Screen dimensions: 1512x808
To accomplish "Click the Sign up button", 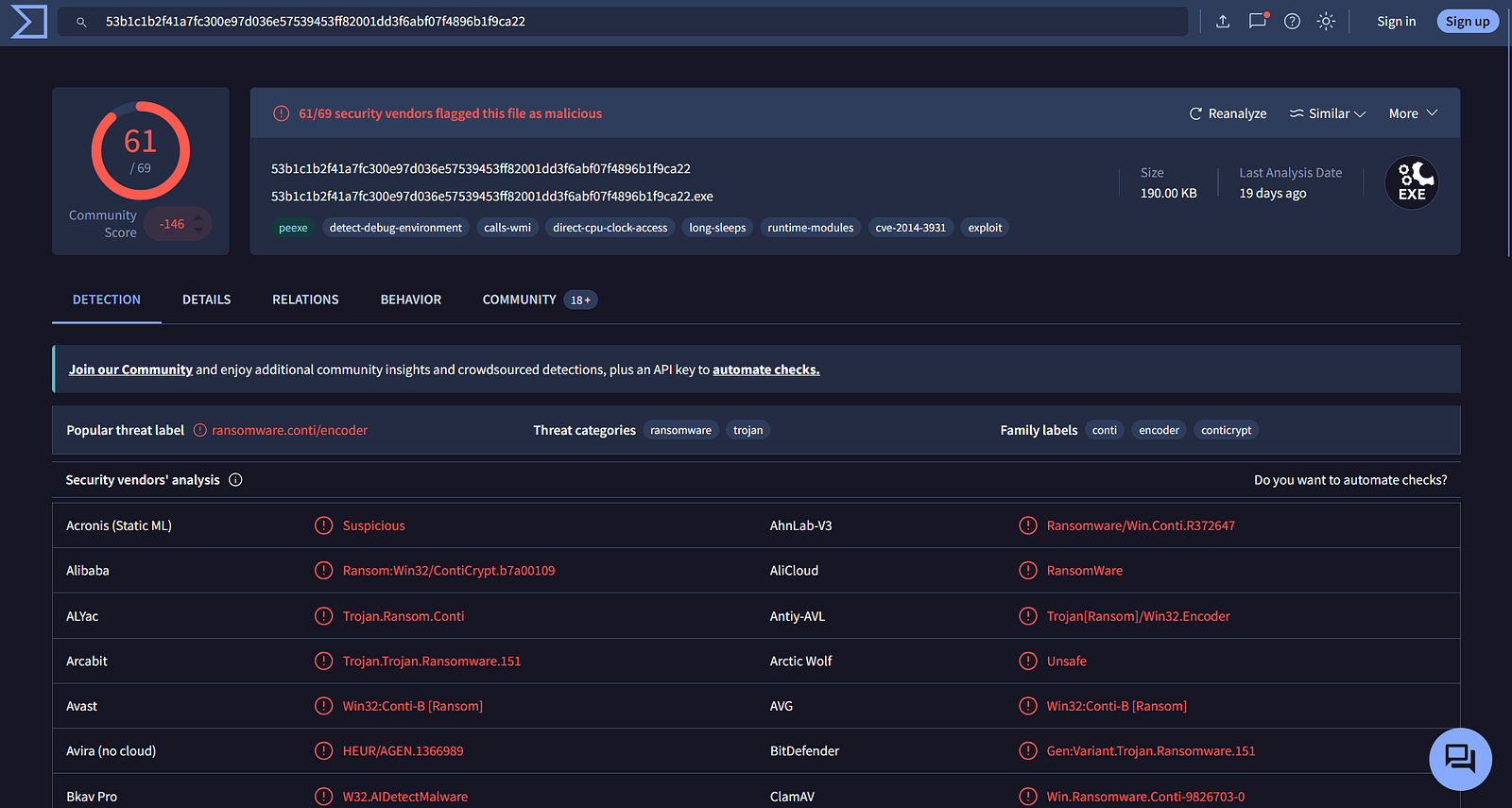I will tap(1468, 21).
